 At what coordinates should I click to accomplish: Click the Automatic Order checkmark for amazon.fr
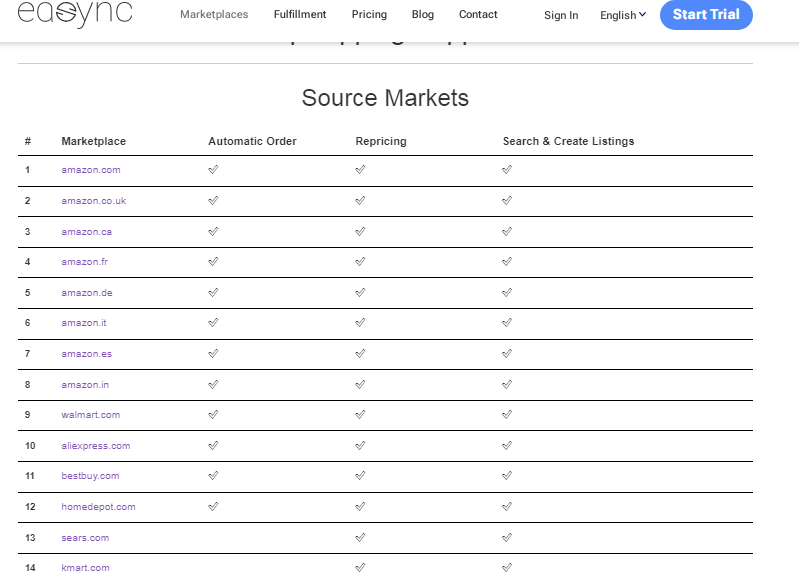(x=214, y=261)
